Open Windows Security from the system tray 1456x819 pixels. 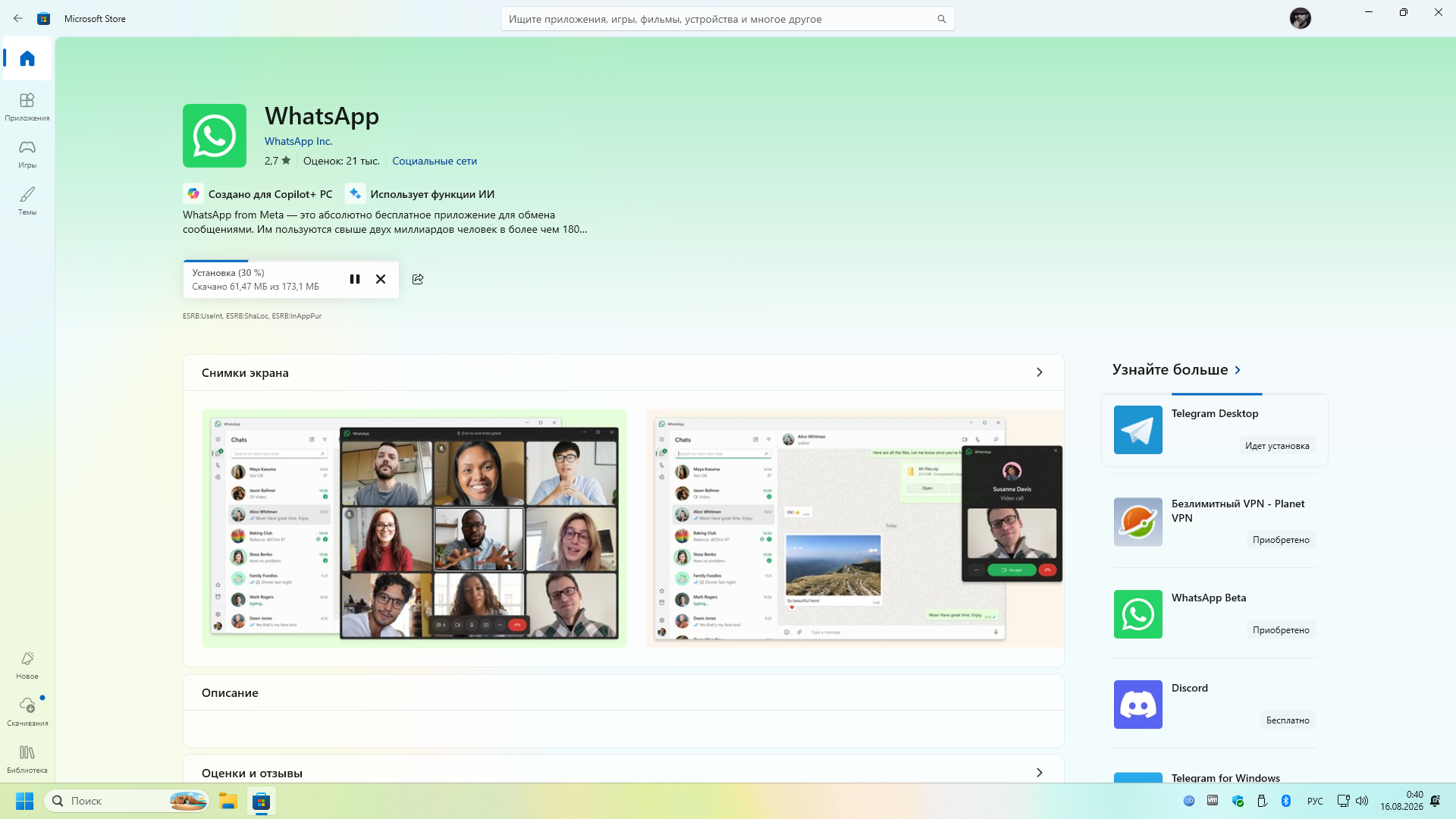pyautogui.click(x=1238, y=801)
